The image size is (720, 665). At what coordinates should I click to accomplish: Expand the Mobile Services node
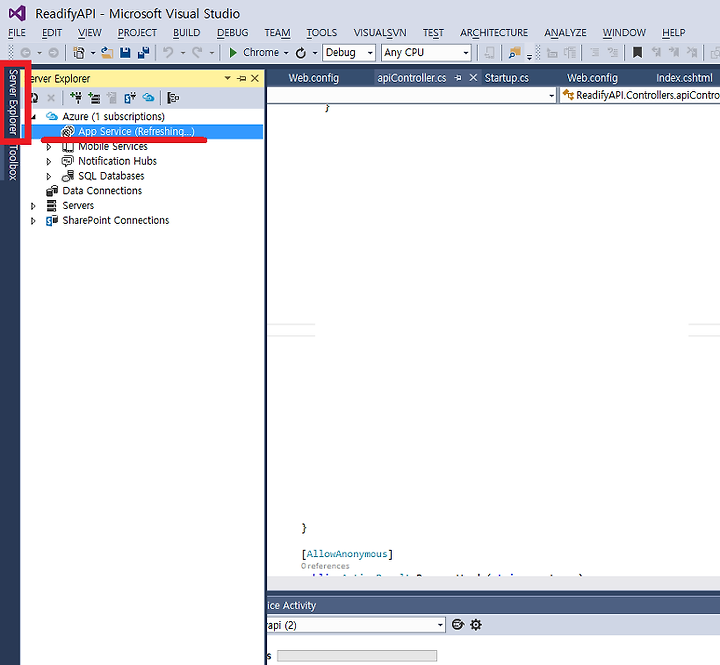[x=49, y=147]
